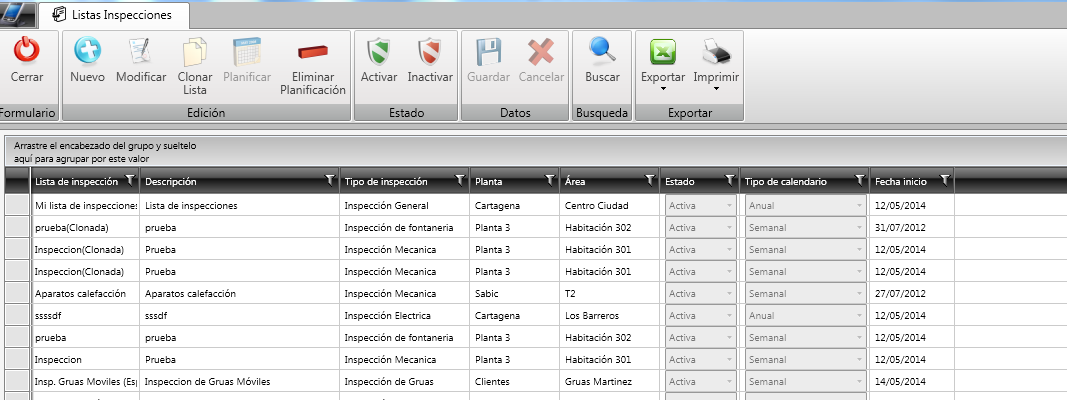Click the Inactivar red shield icon

click(x=429, y=51)
